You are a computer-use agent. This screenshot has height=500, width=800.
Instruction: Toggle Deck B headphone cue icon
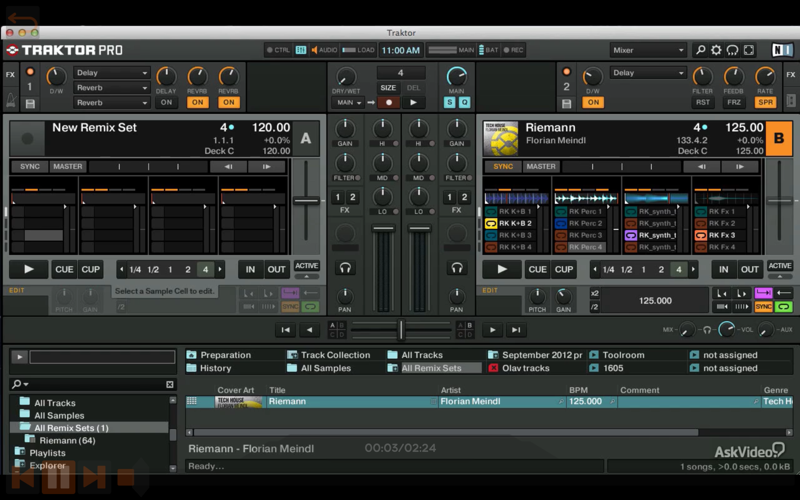(457, 268)
